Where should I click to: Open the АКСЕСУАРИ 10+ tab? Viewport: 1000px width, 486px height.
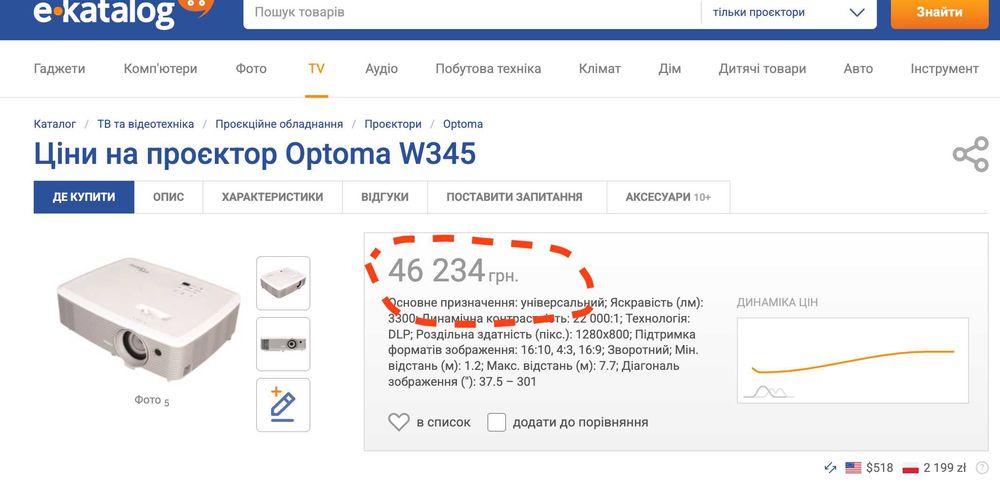point(668,197)
